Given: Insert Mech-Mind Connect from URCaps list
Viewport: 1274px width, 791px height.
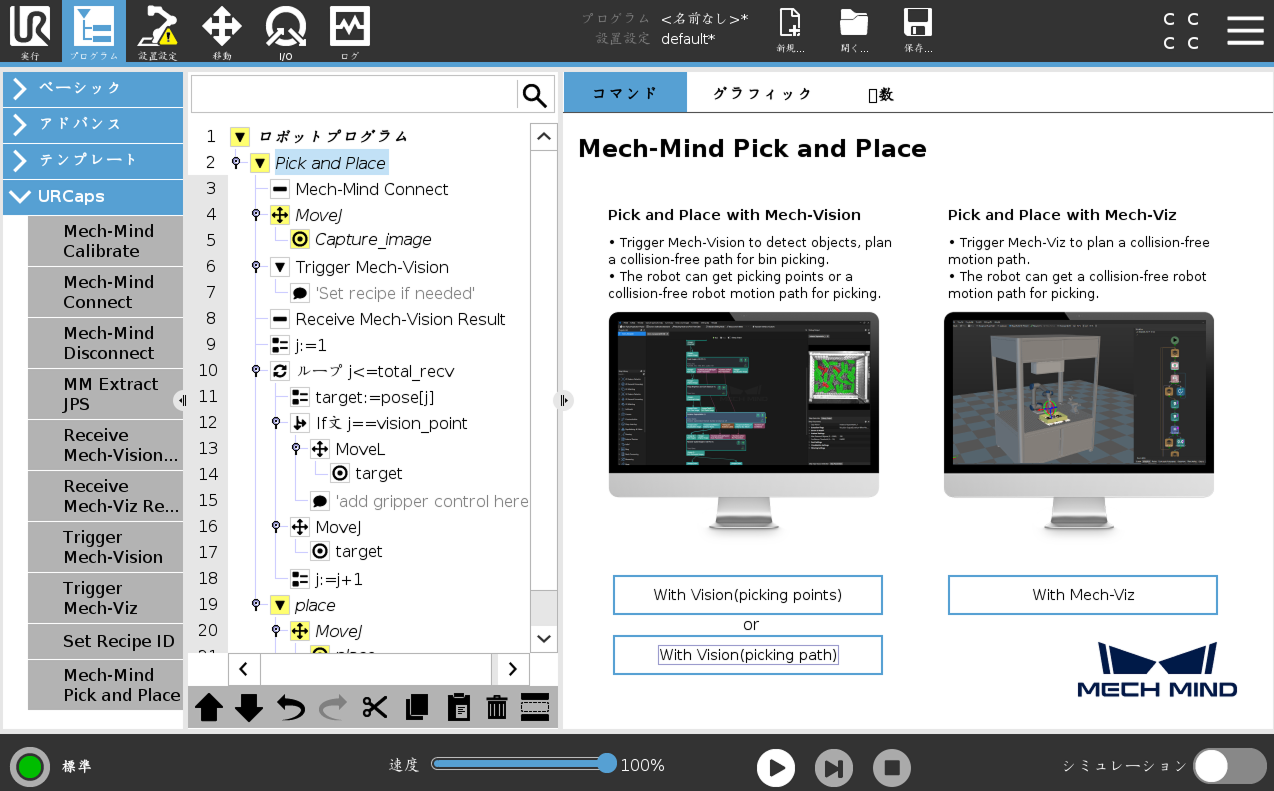Looking at the screenshot, I should point(106,292).
